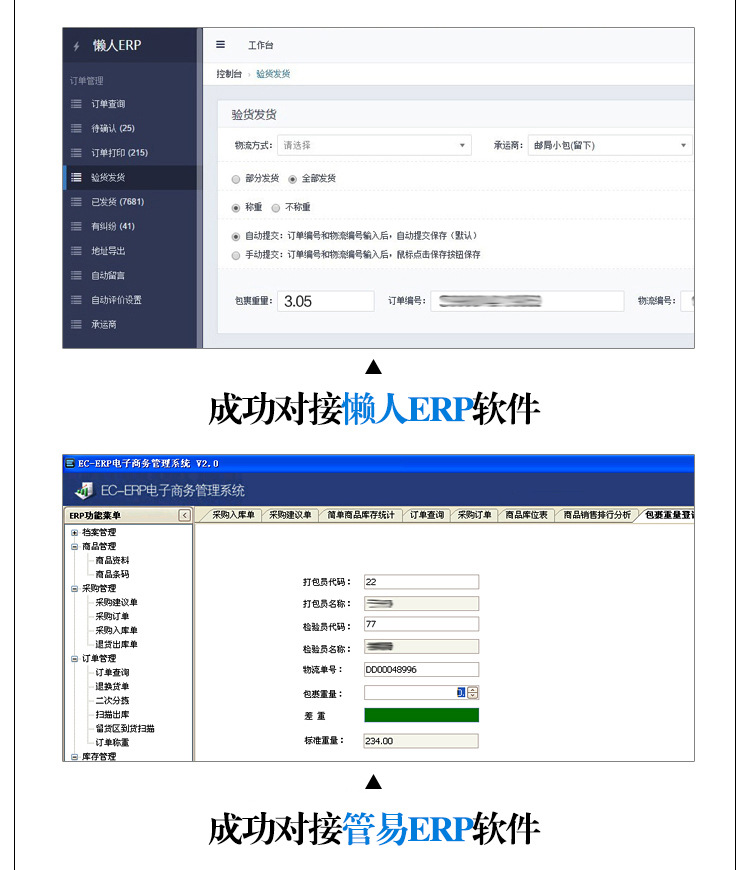Click the list icon next to 待确认 (25)

coord(76,128)
